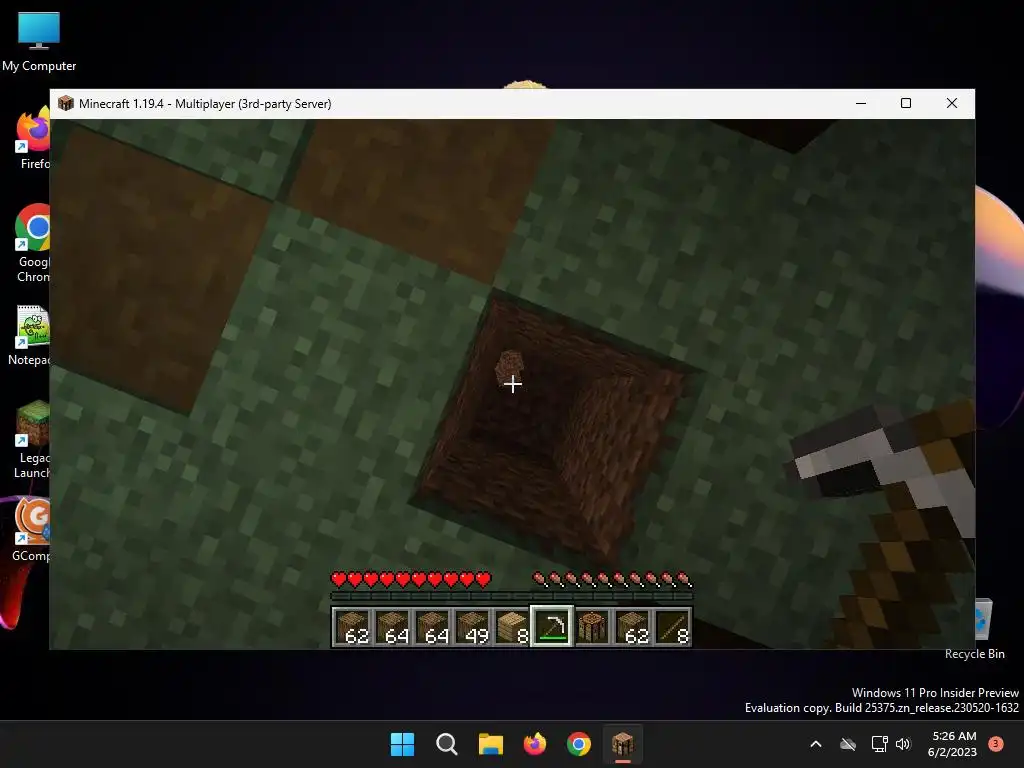Close the Minecraft 1.19.4 window
The width and height of the screenshot is (1024, 768).
[x=952, y=103]
